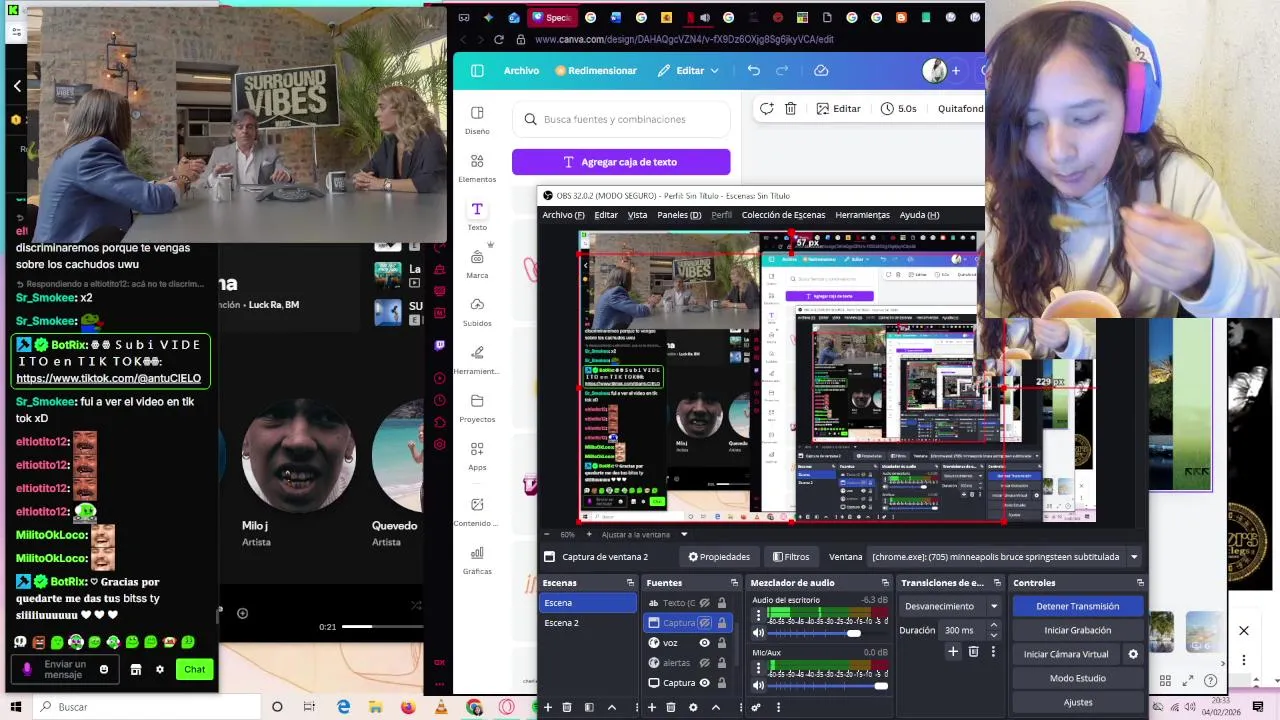Toggle visibility of Texto source
This screenshot has height=720, width=1280.
point(704,603)
